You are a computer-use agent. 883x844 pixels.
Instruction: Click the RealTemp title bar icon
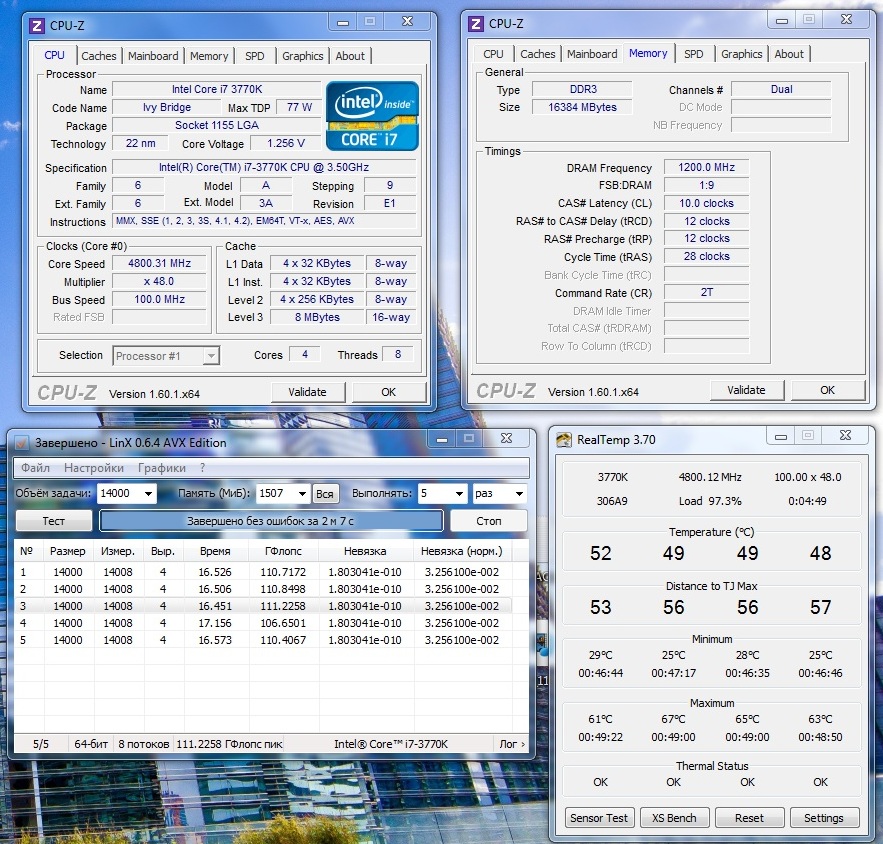(564, 440)
